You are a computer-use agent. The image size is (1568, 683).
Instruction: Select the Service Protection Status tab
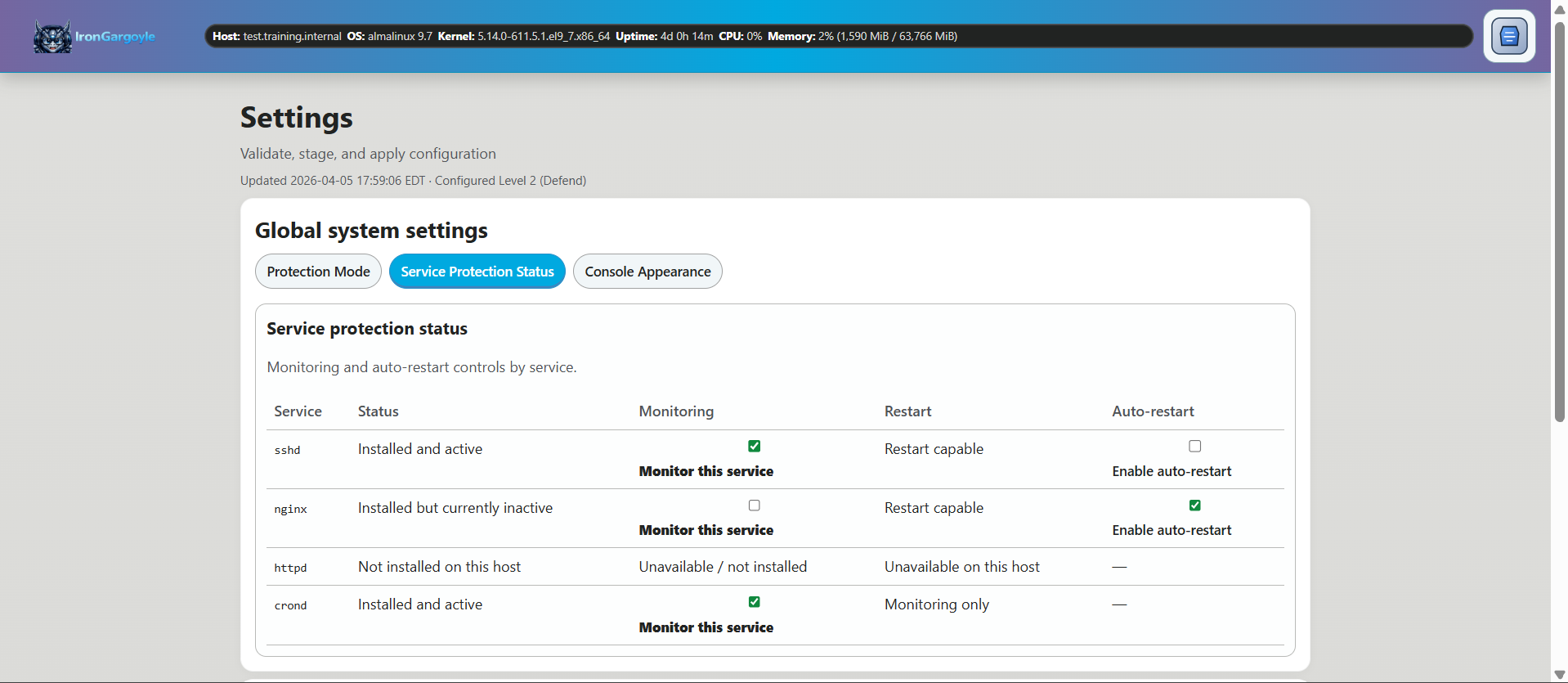(x=477, y=272)
